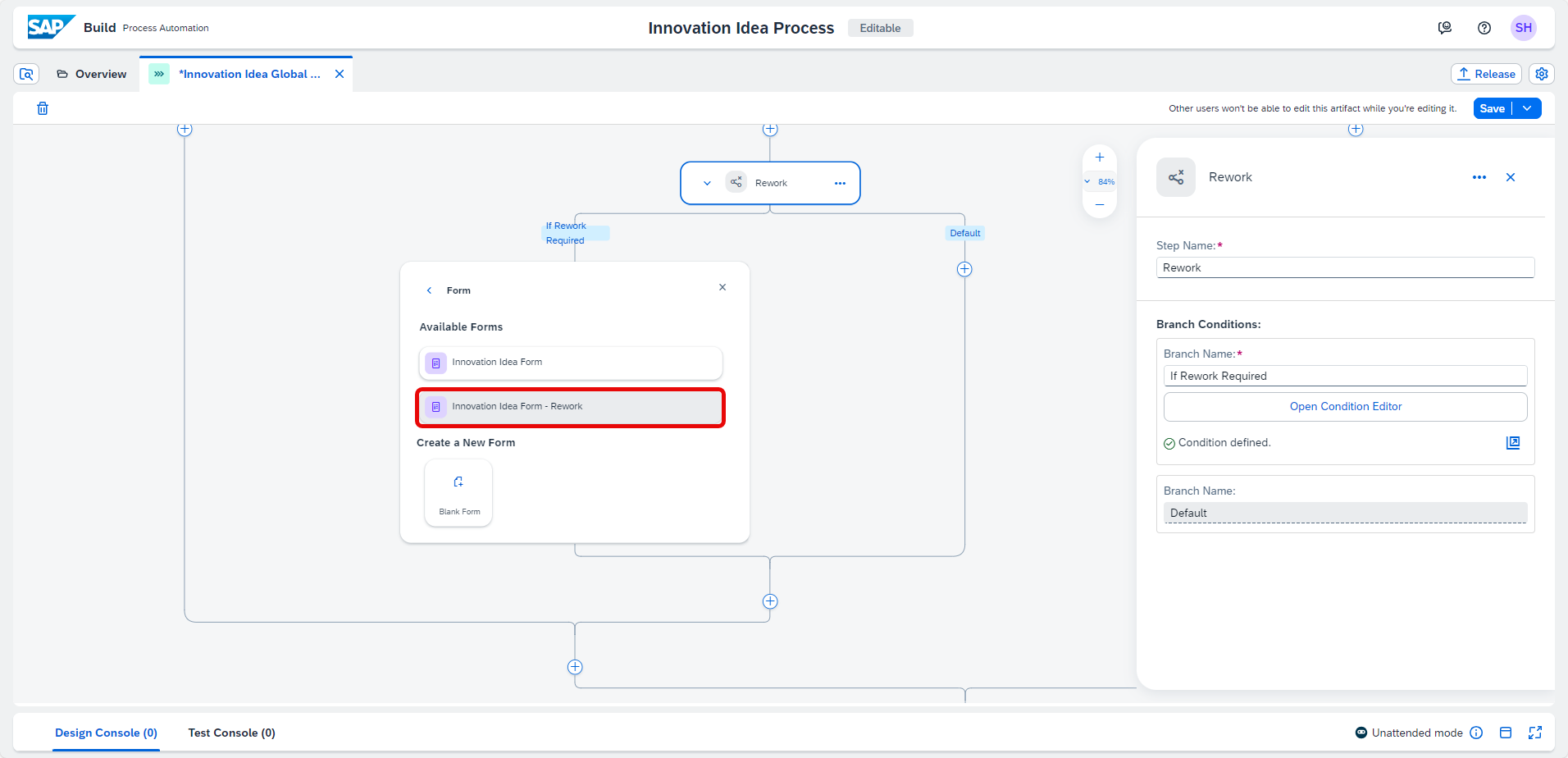Create a new Blank Form
Image resolution: width=1568 pixels, height=758 pixels.
(x=458, y=492)
